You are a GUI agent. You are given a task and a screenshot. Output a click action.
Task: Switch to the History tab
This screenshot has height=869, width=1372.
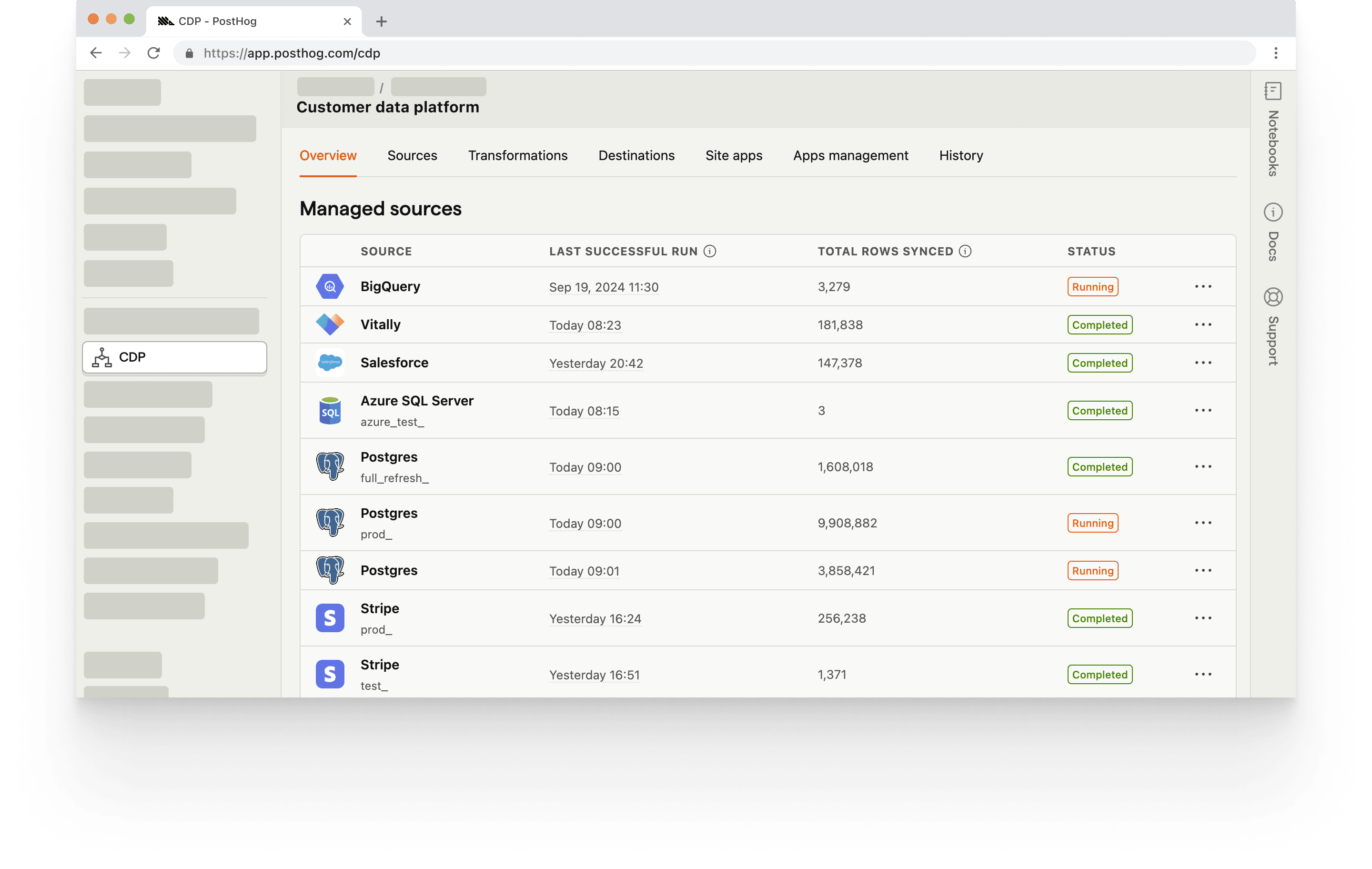point(960,156)
